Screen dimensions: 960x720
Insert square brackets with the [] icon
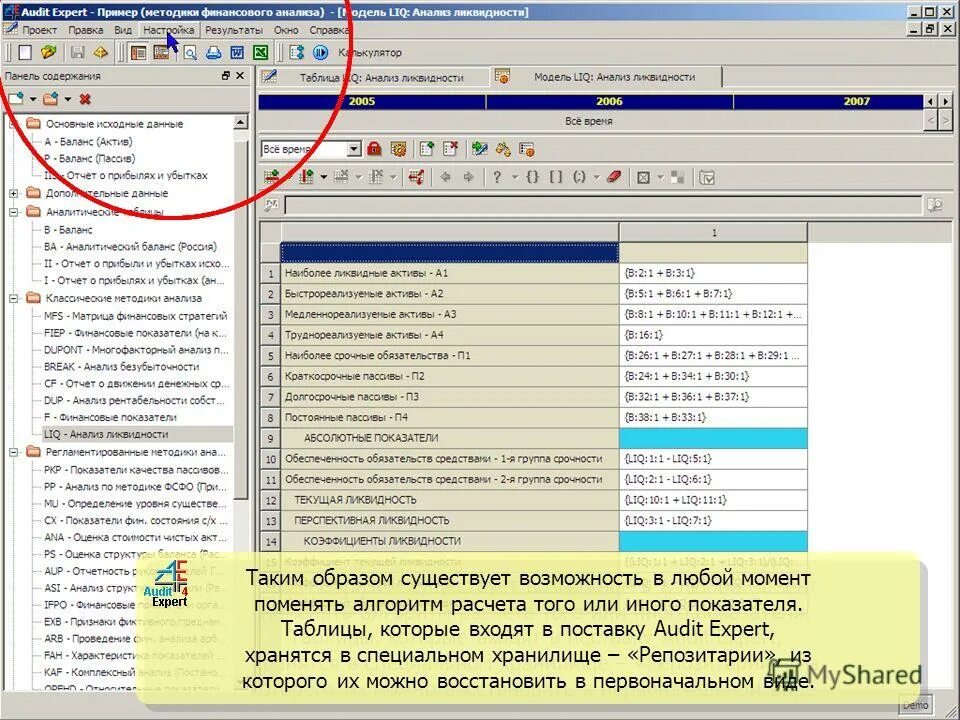point(555,178)
